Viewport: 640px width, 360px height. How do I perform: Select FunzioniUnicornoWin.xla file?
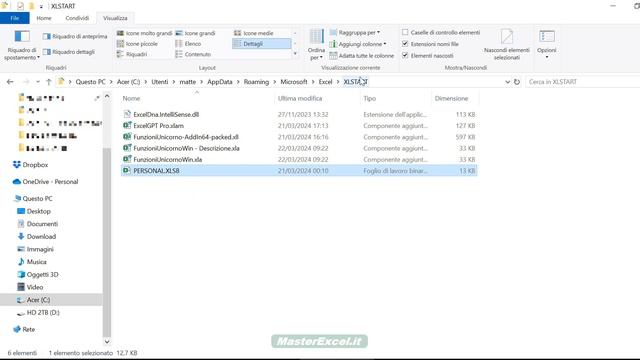167,160
